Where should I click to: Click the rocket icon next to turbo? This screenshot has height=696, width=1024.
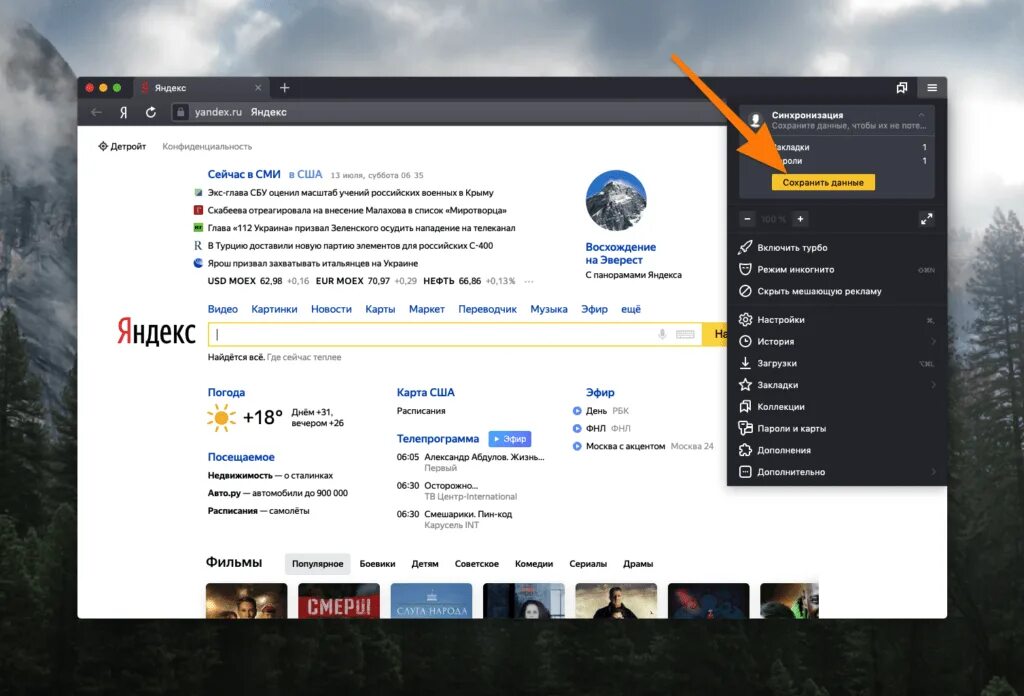(x=745, y=247)
